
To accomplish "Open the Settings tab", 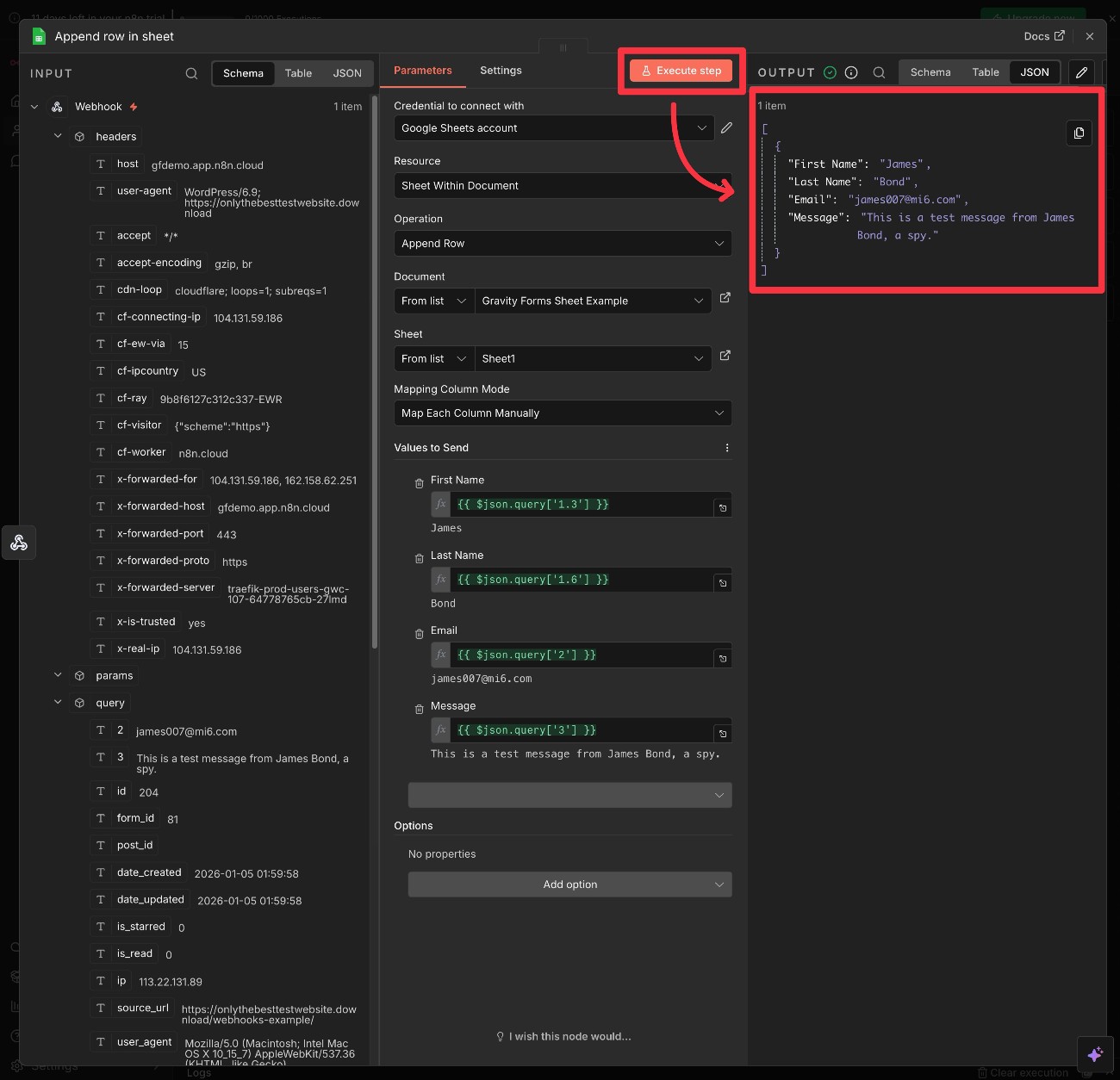I will pos(501,71).
